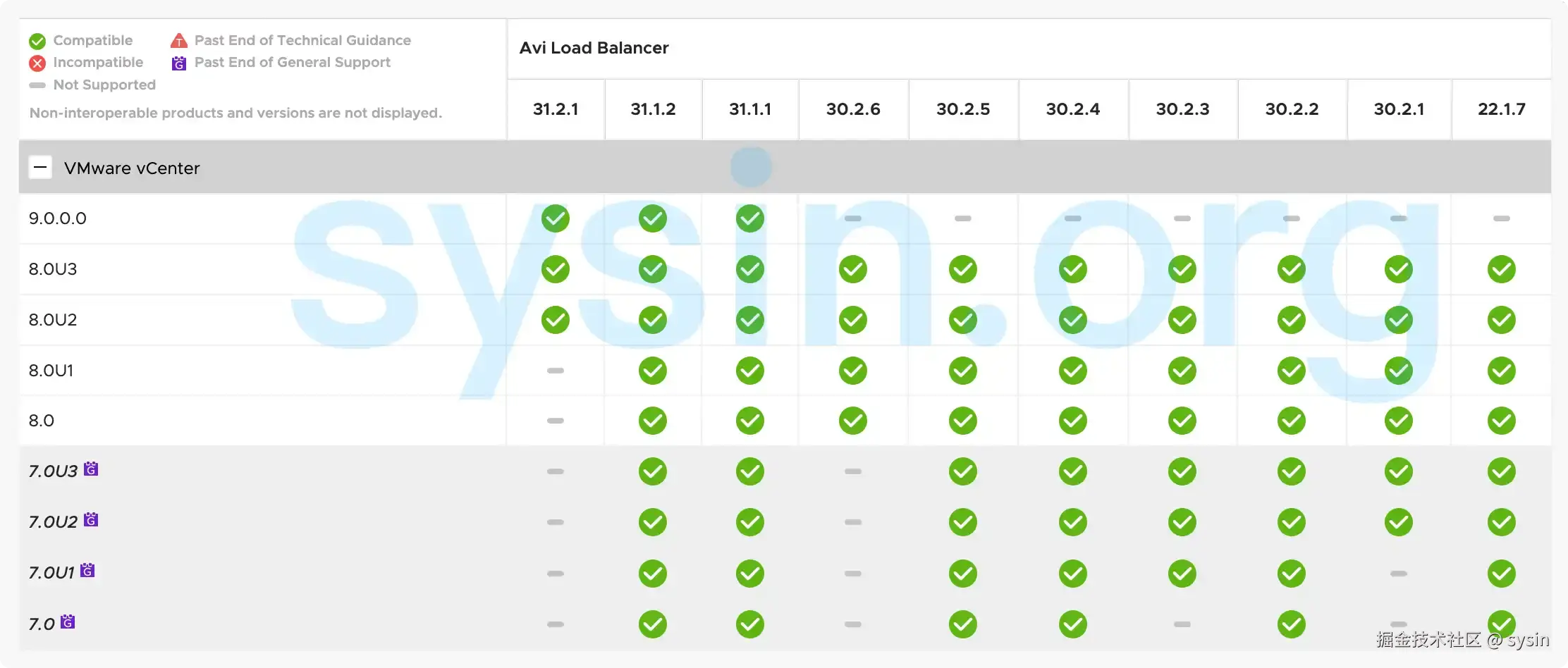Click the compatible check for 8.0U2 under 31.2.1
This screenshot has height=668, width=1568.
[556, 320]
